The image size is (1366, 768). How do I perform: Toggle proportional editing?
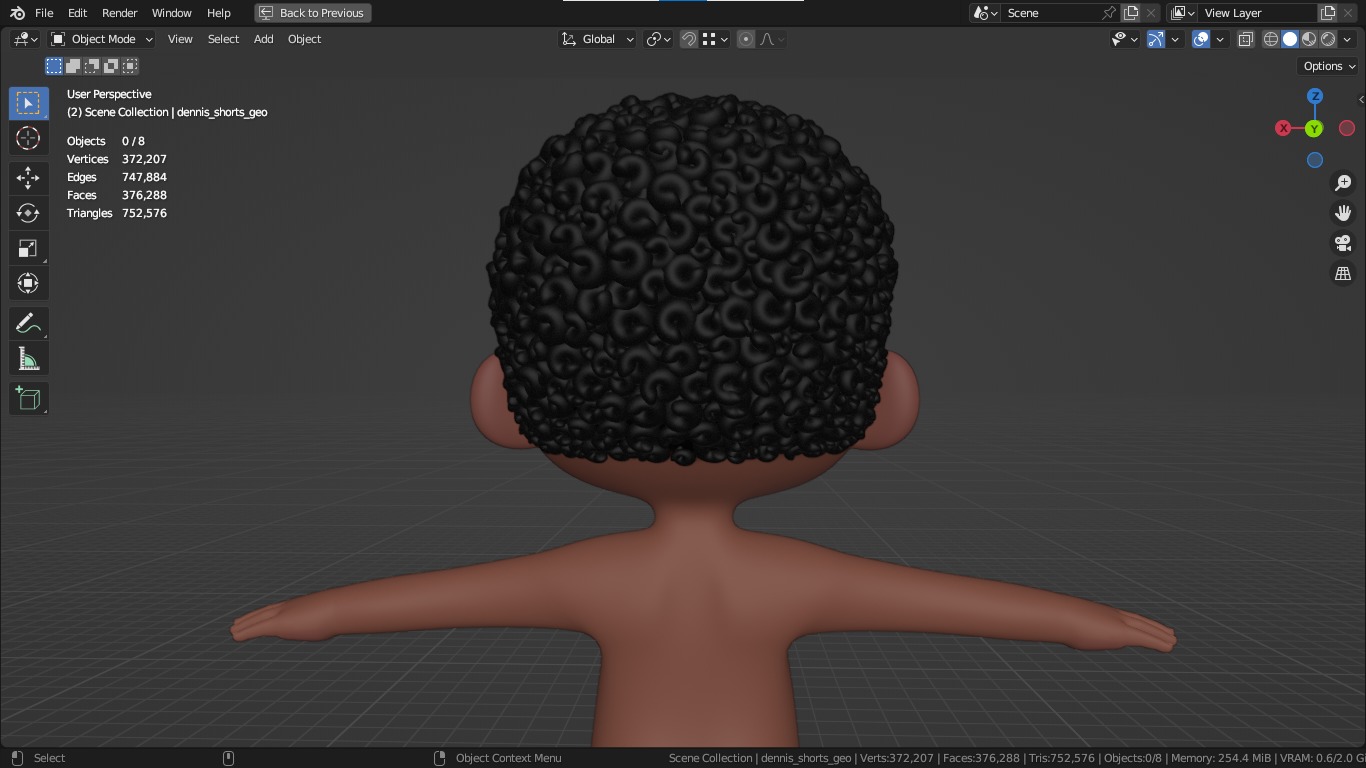tap(746, 39)
